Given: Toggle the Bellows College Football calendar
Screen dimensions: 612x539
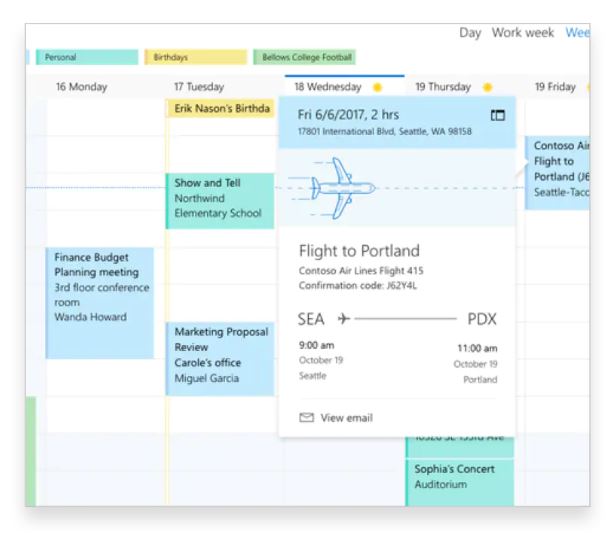Looking at the screenshot, I should (304, 57).
